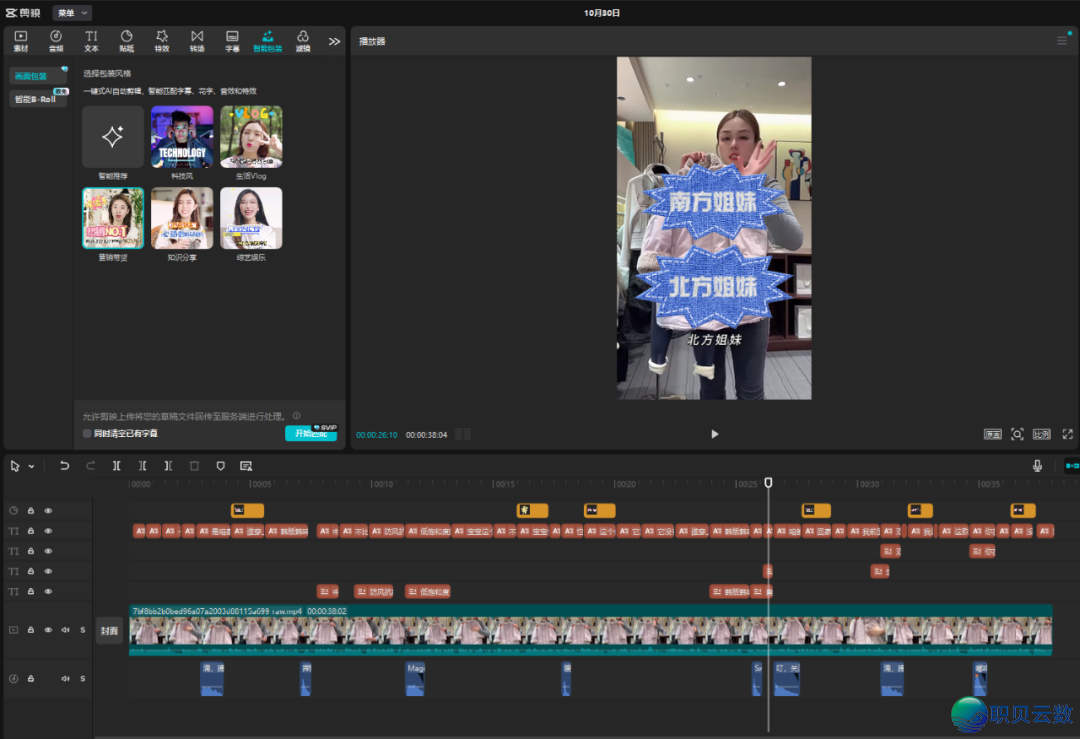Click the fullscreen icon in the player
The height and width of the screenshot is (739, 1080).
click(1067, 434)
